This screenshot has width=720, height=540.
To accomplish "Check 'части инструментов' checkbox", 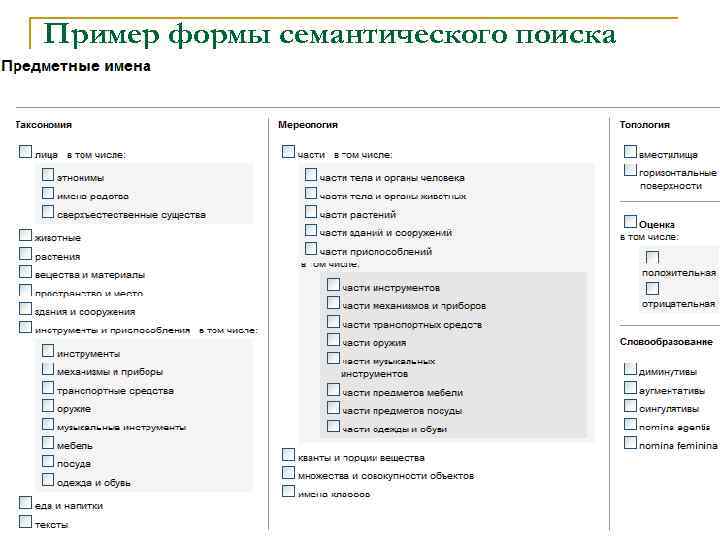I will pyautogui.click(x=333, y=285).
